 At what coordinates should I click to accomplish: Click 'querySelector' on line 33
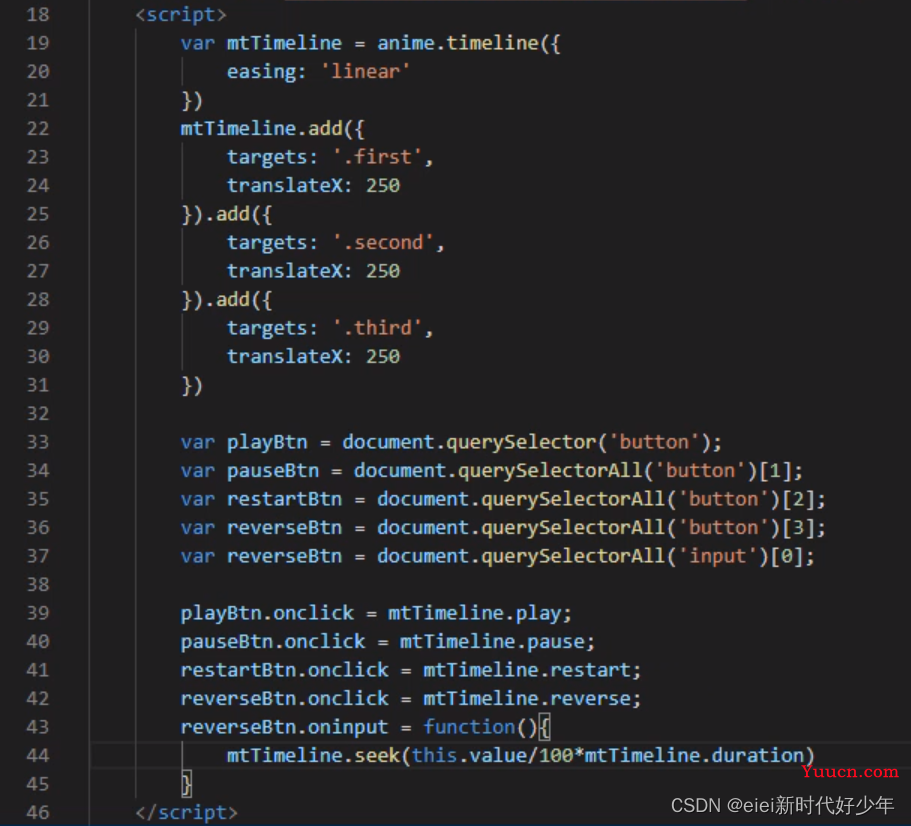point(522,442)
